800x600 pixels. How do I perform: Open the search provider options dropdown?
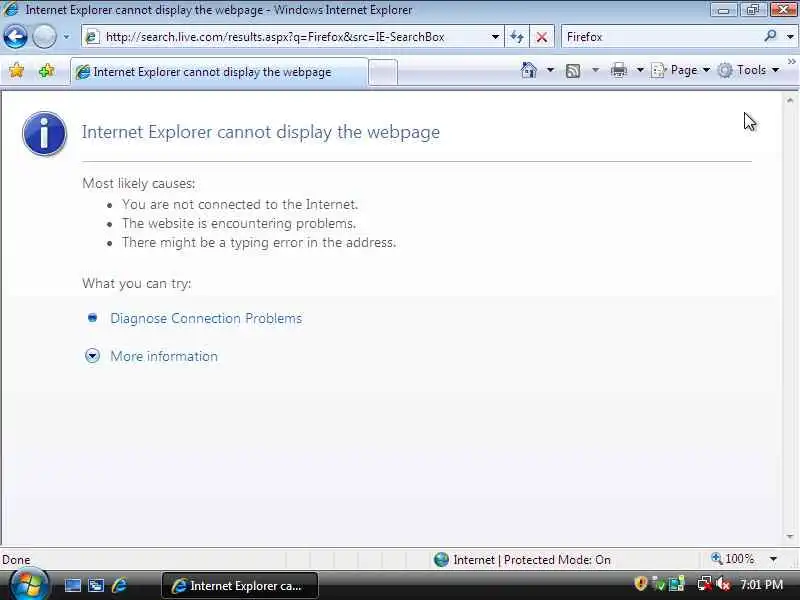point(790,37)
